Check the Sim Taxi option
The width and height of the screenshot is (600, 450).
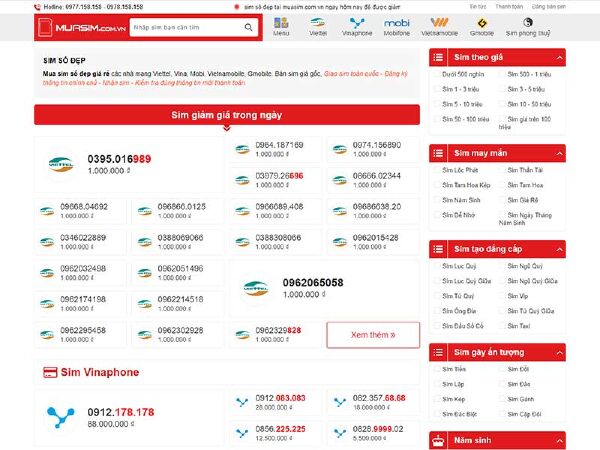[x=502, y=326]
